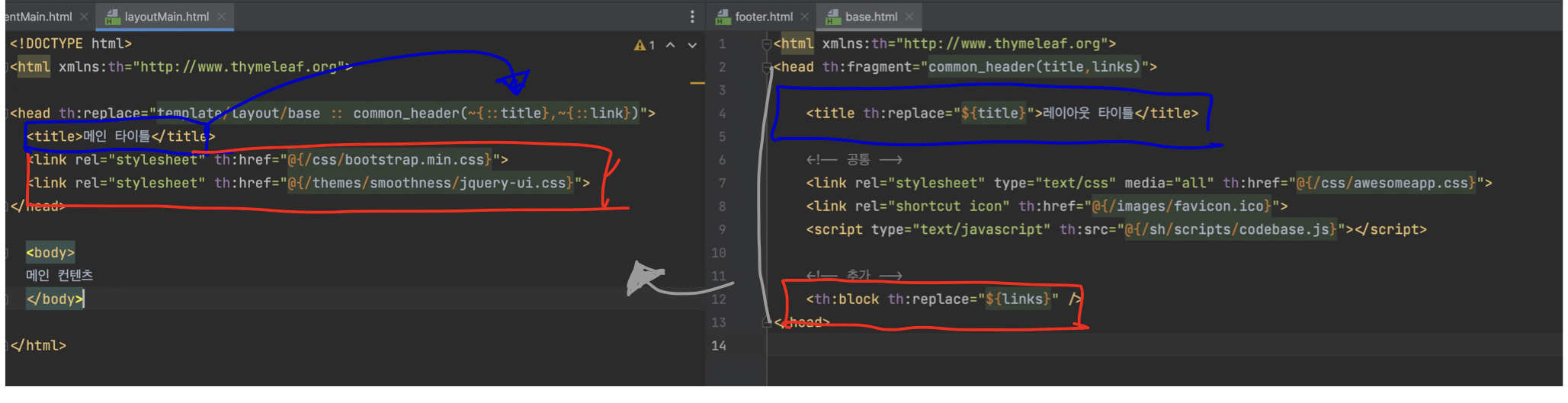Collapse the html tag fold in base.html line 1

(x=767, y=44)
